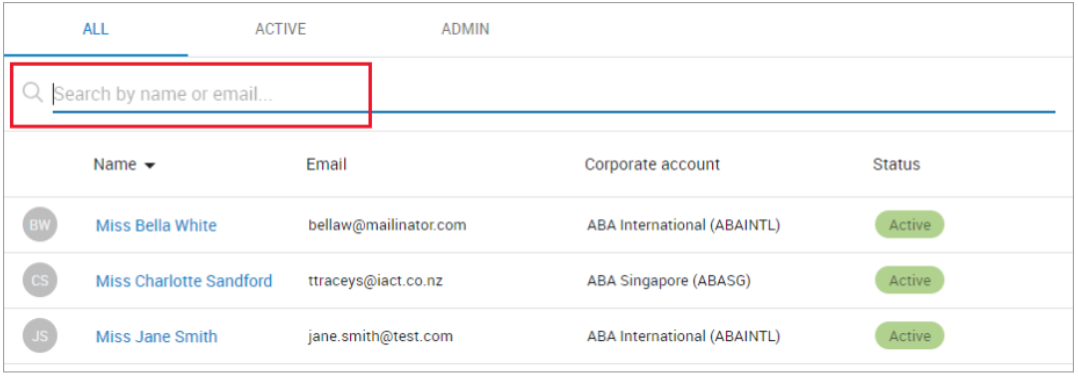Click Charlotte Sandford's Active status badge
1078x376 pixels.
pyautogui.click(x=910, y=280)
